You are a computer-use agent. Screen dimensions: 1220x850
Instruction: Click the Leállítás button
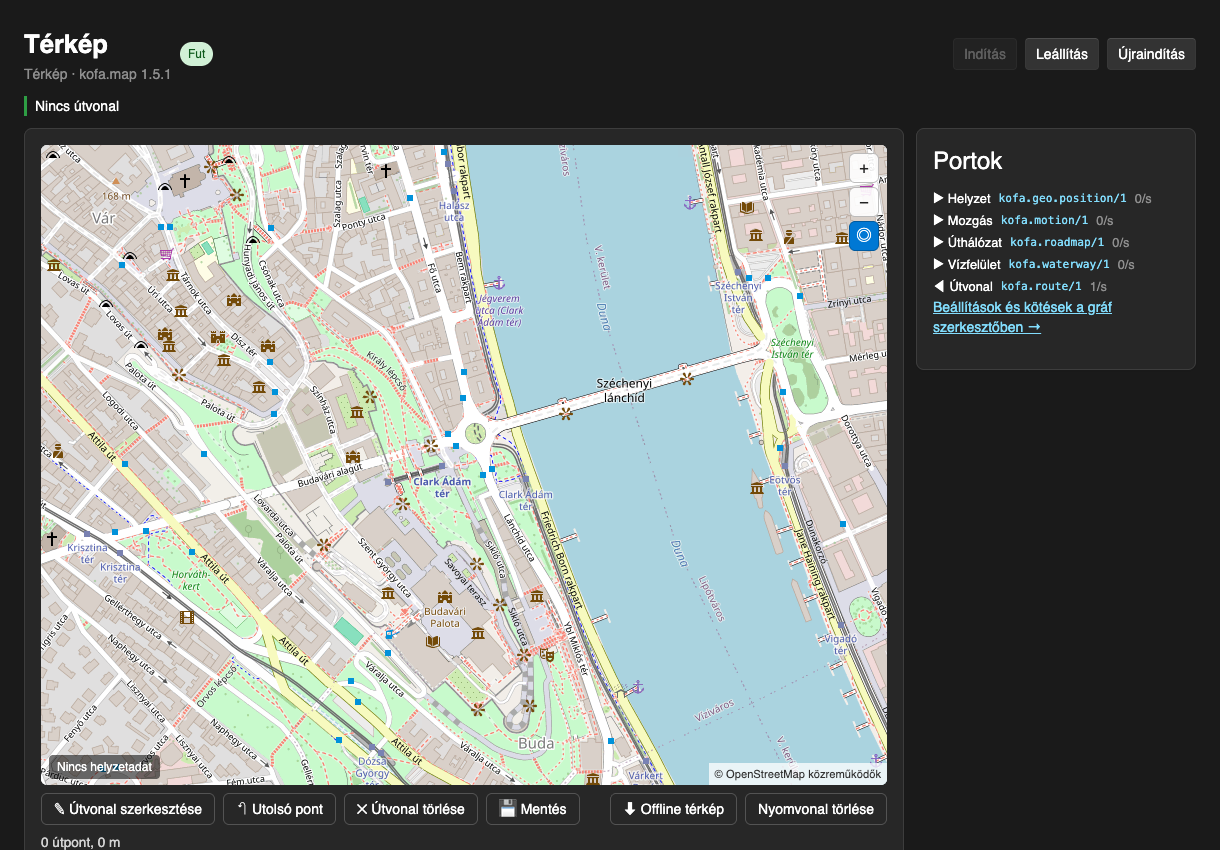[x=1062, y=54]
